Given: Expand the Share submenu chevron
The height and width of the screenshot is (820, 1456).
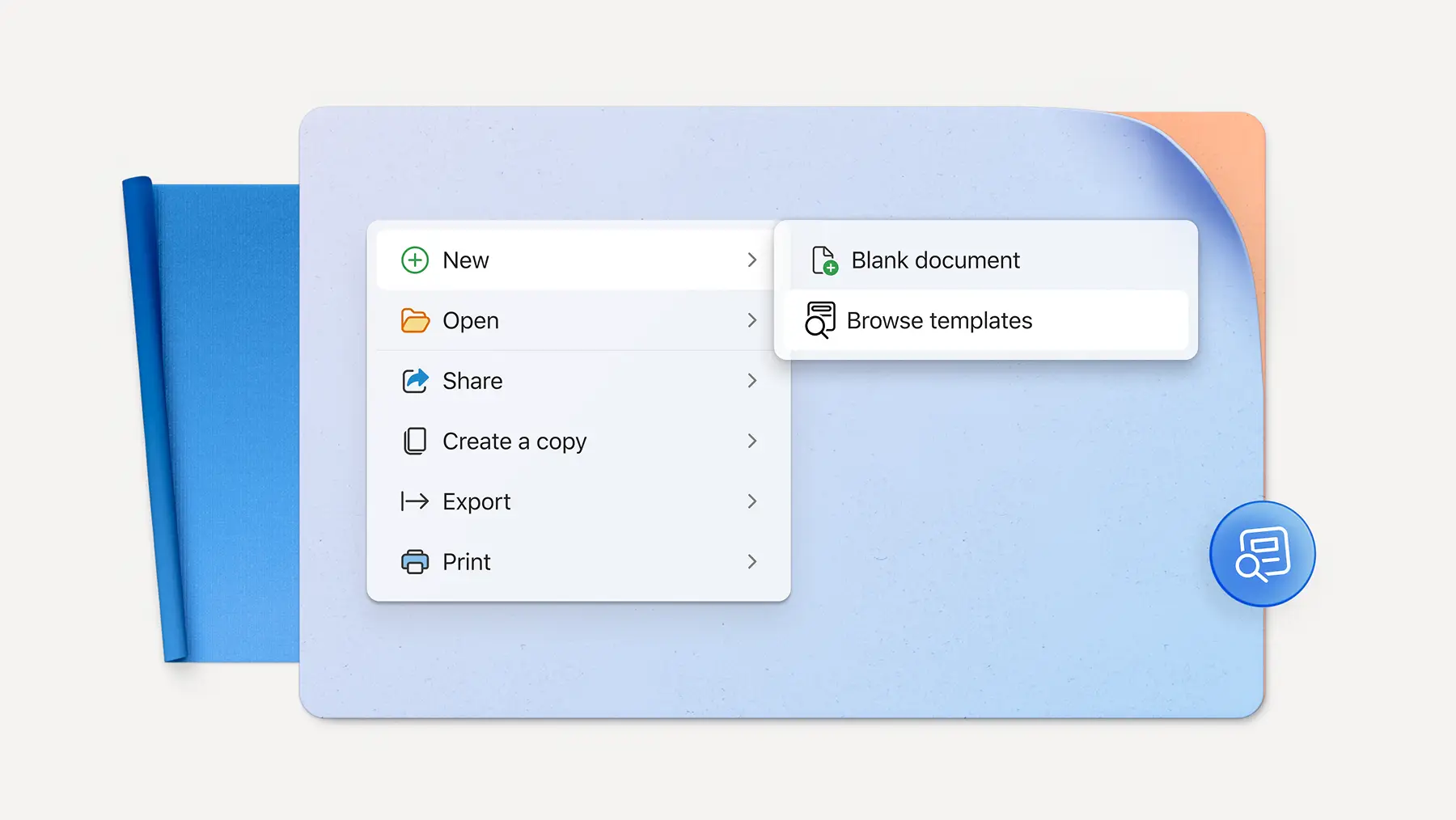Looking at the screenshot, I should [752, 380].
